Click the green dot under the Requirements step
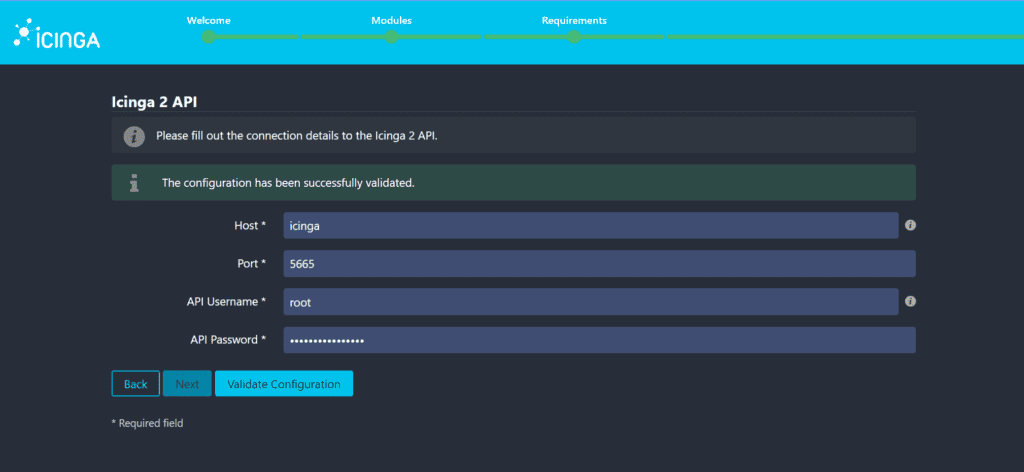Image resolution: width=1024 pixels, height=472 pixels. click(x=574, y=37)
